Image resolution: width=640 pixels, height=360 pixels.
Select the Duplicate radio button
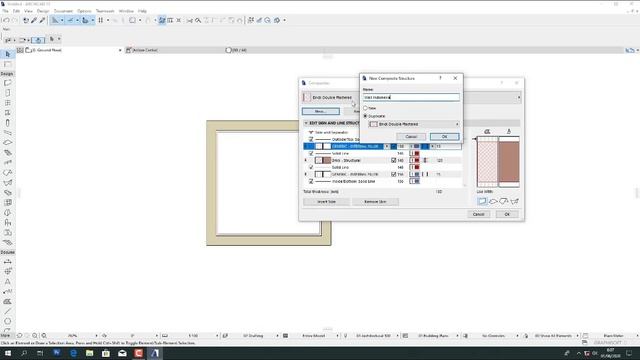click(365, 116)
